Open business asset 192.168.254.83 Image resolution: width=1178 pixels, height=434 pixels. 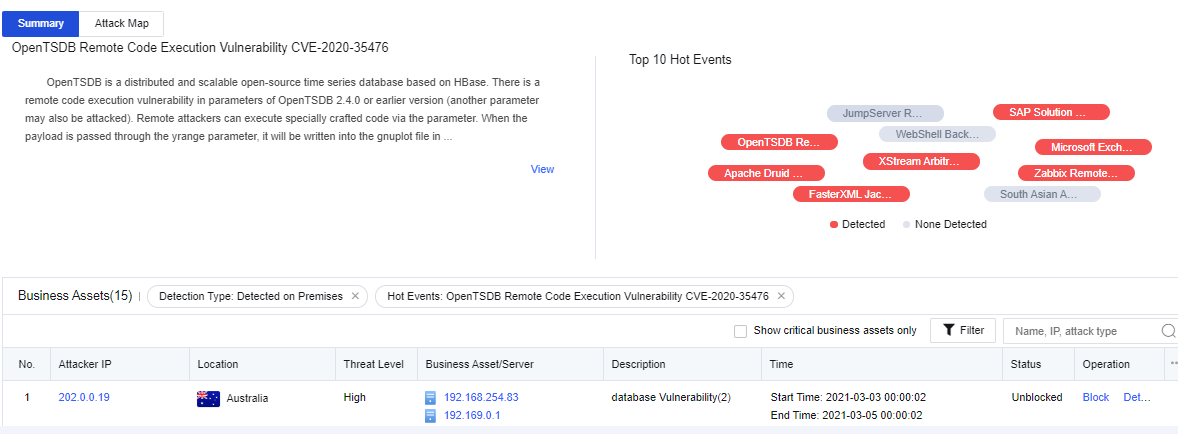click(x=481, y=397)
